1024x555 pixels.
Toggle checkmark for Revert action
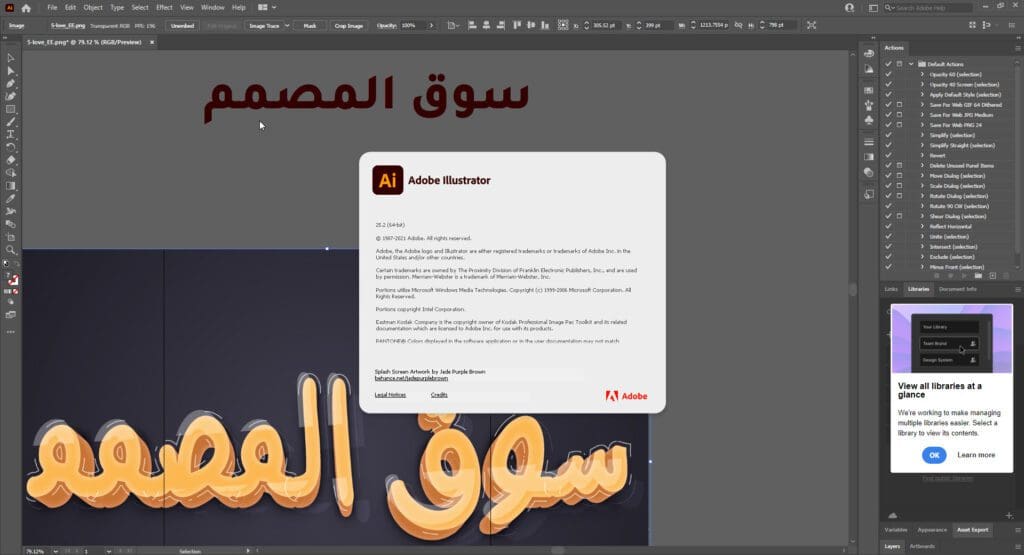click(888, 155)
